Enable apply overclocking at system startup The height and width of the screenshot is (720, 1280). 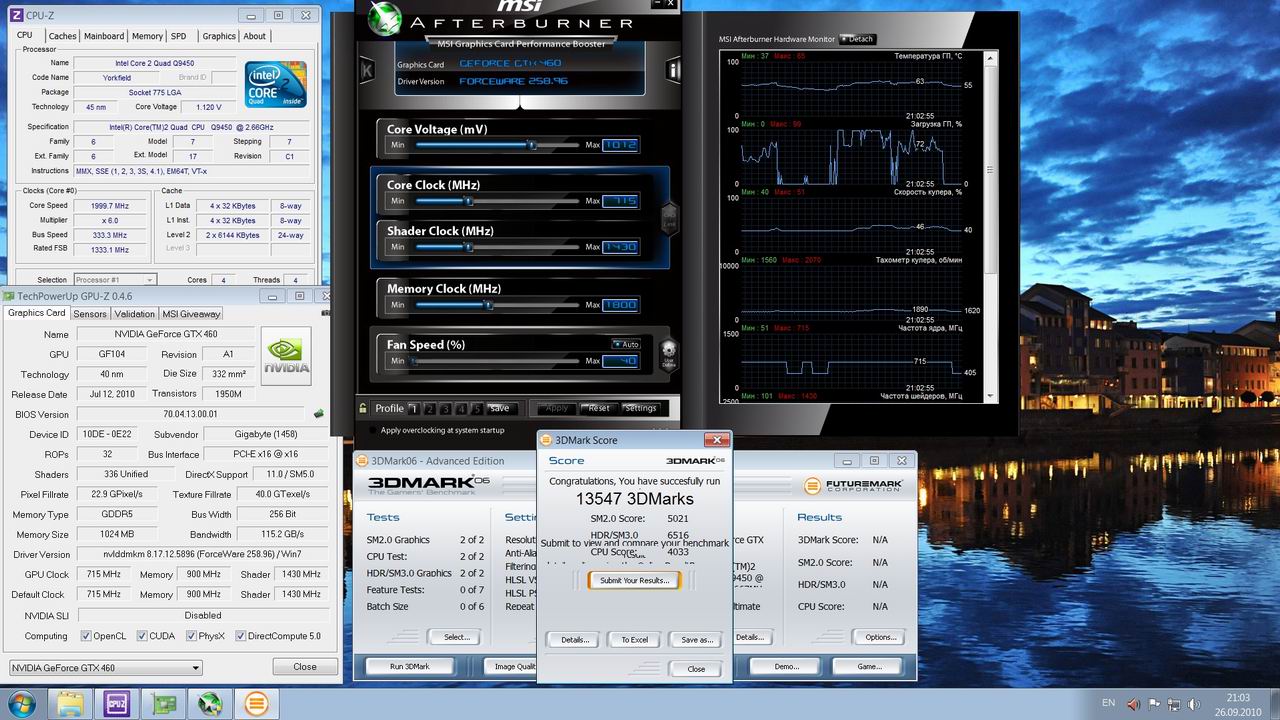[x=373, y=430]
